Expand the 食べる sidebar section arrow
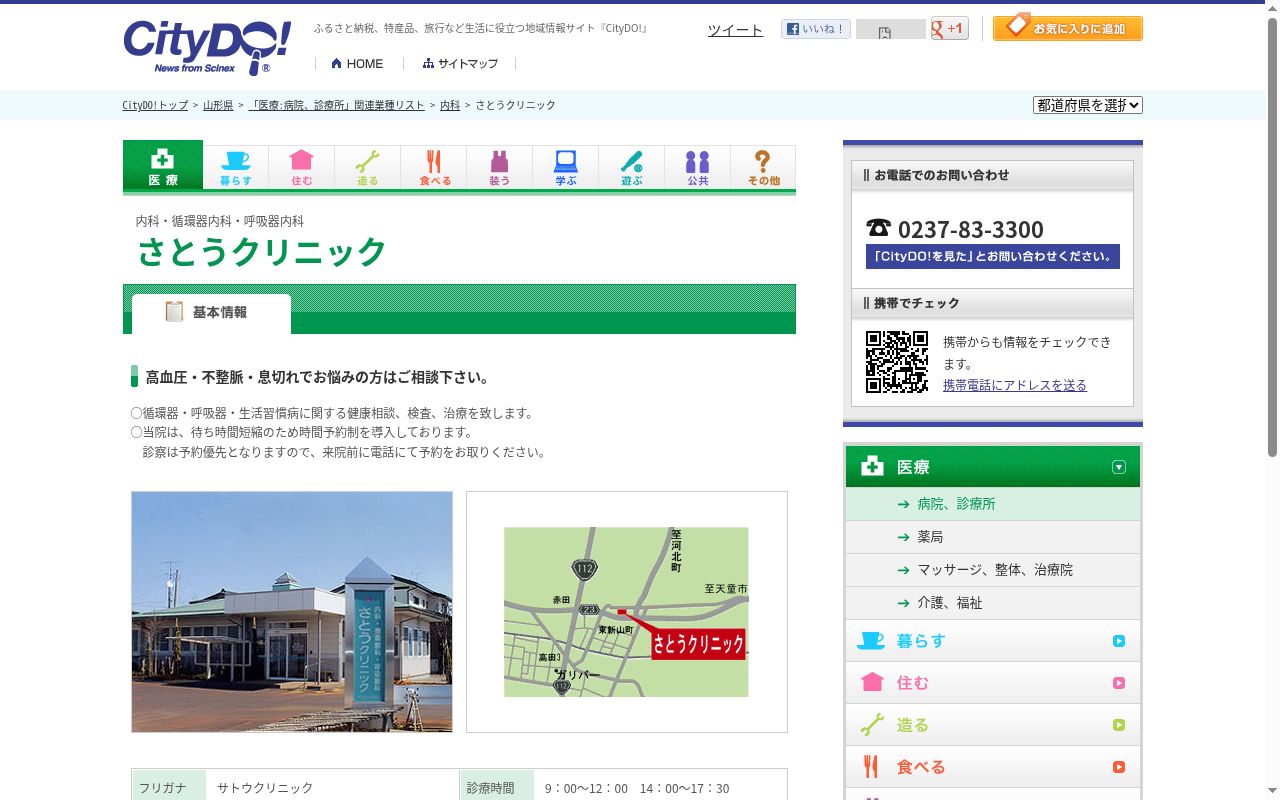Screen dimensions: 1280x800 [1119, 767]
